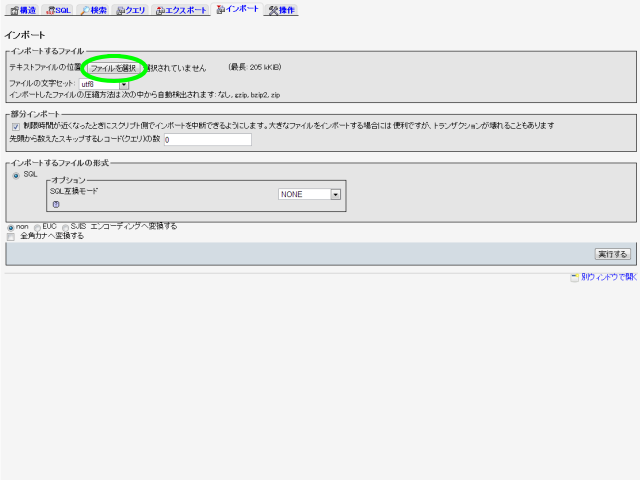Open the エクスポート (Export) tab

182,10
